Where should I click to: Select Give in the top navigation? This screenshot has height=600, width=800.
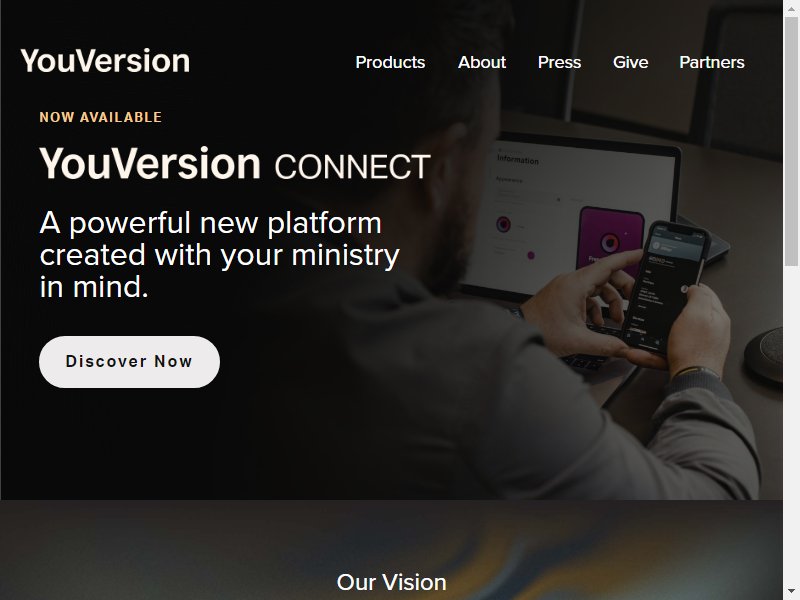pyautogui.click(x=630, y=62)
